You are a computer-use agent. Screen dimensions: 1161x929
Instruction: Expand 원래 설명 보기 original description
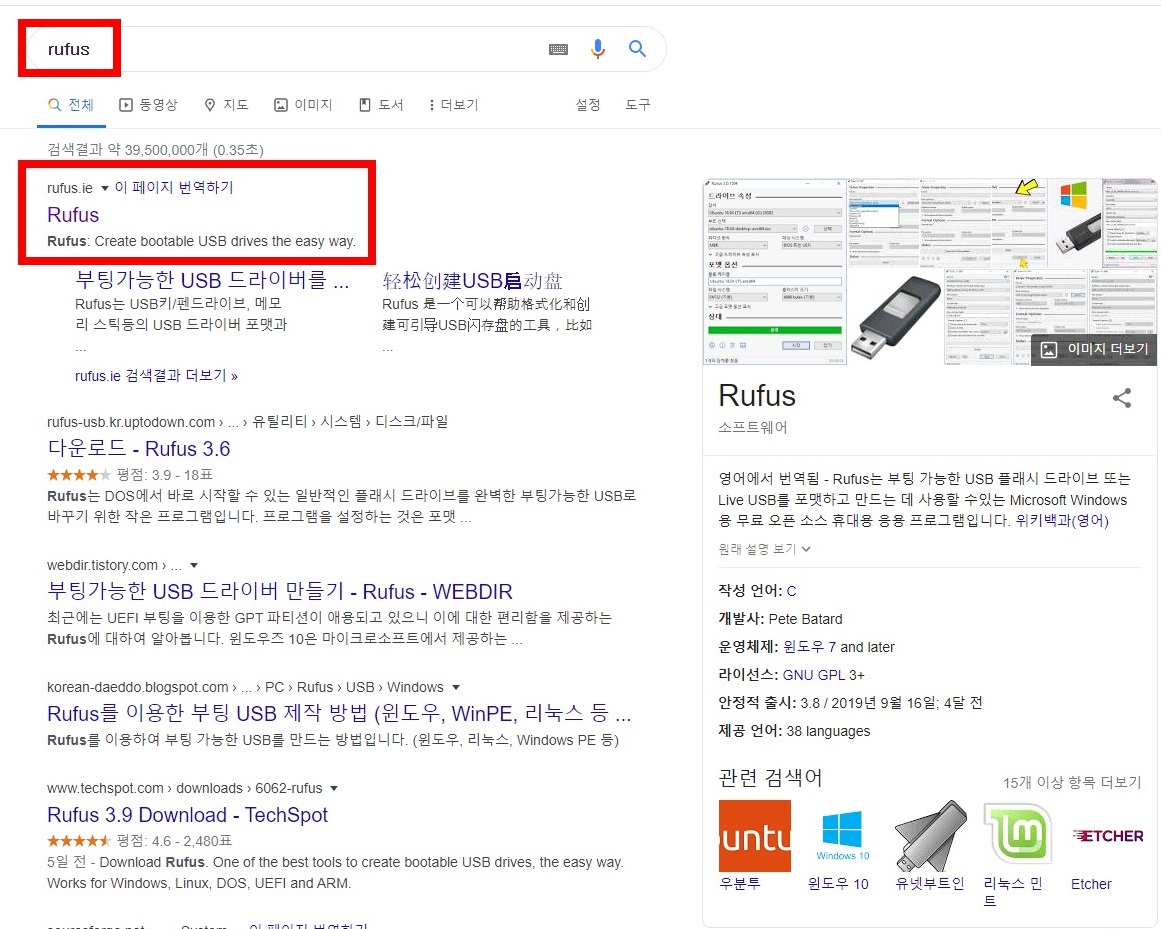(764, 549)
